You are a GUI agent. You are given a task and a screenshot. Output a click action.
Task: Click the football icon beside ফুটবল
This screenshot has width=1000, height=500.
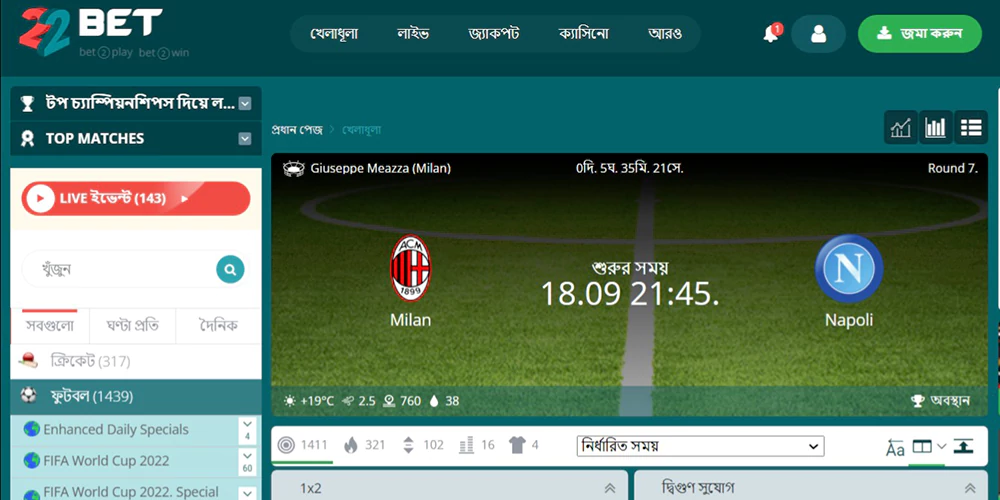coord(29,396)
